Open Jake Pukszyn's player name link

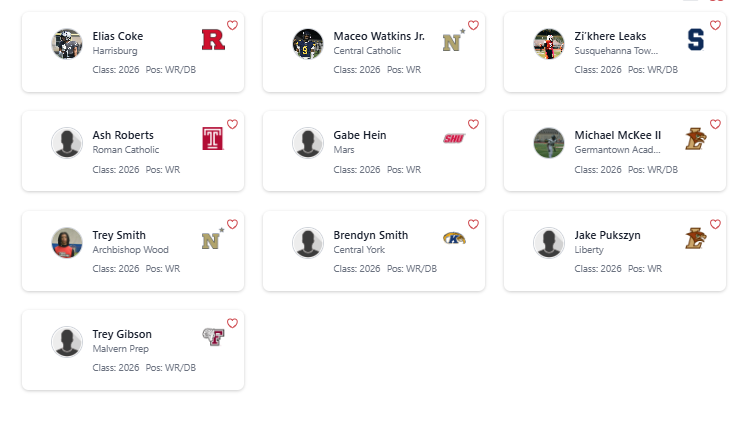tap(607, 235)
